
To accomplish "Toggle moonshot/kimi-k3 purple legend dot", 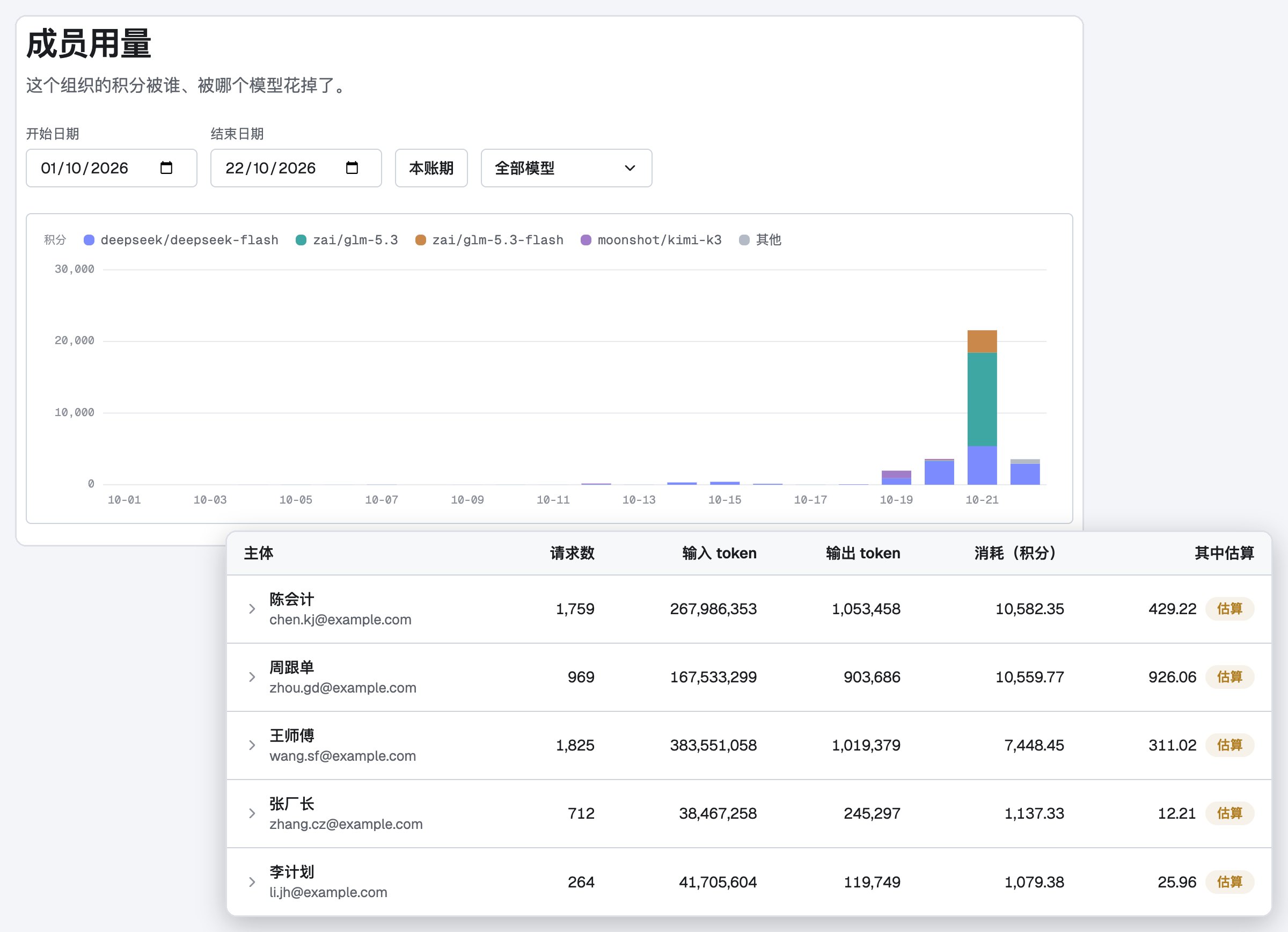I will click(x=586, y=240).
